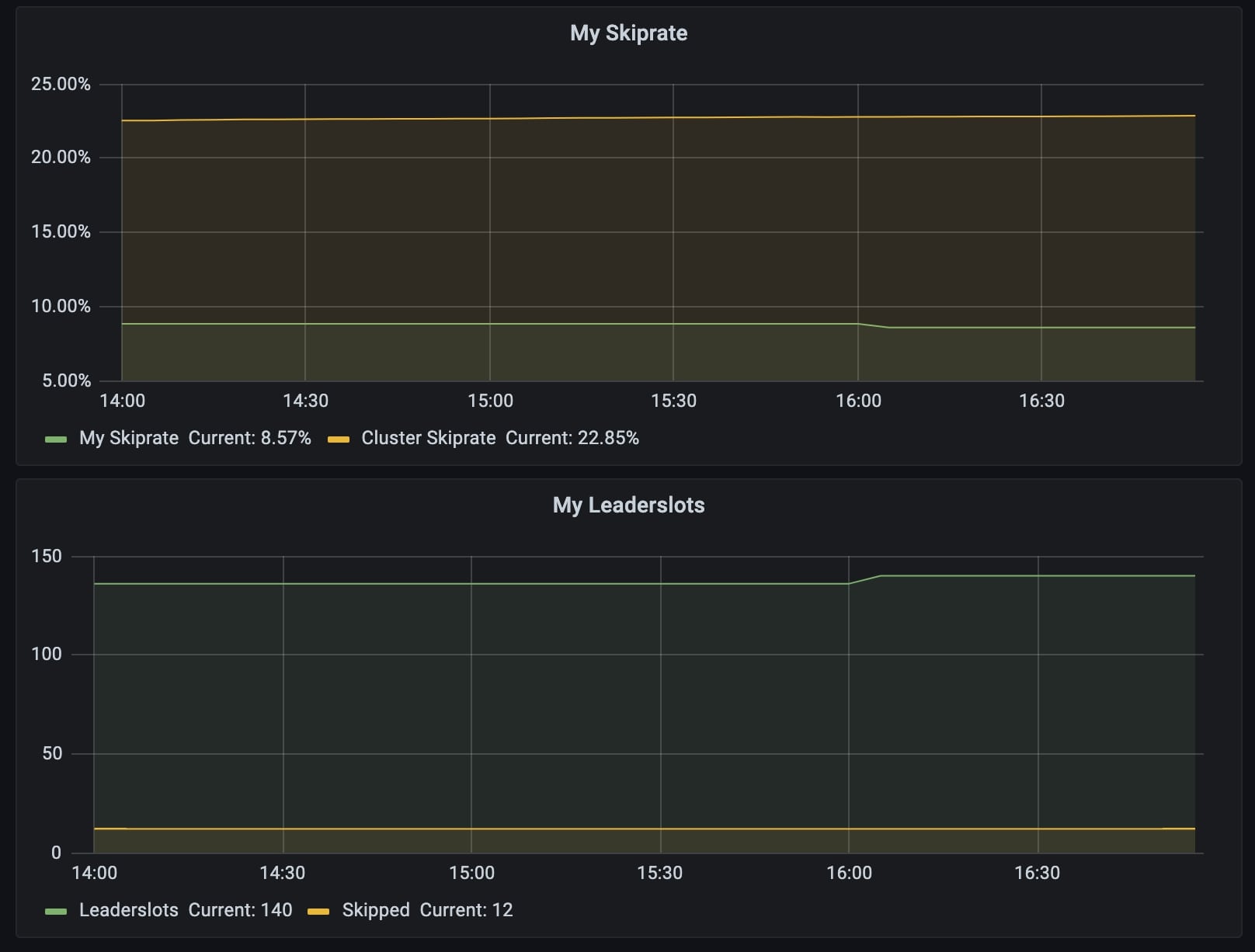
Task: Click the 25.00% y-axis label in Skiprate chart
Action: point(61,84)
